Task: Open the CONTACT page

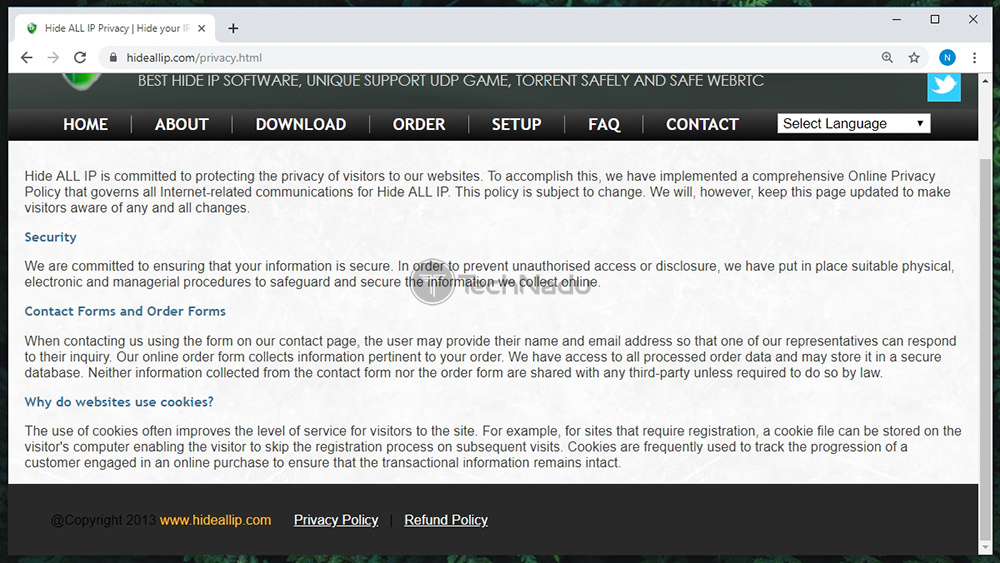Action: click(x=702, y=124)
